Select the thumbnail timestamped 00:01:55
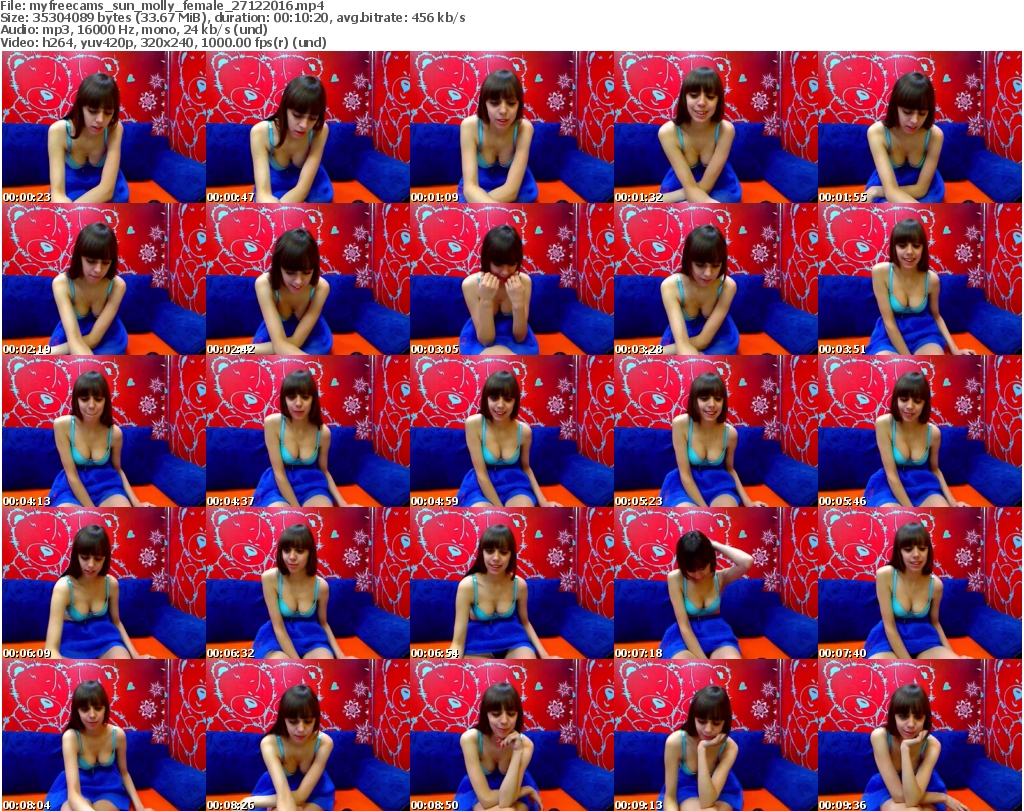The height and width of the screenshot is (811, 1024). tap(920, 127)
